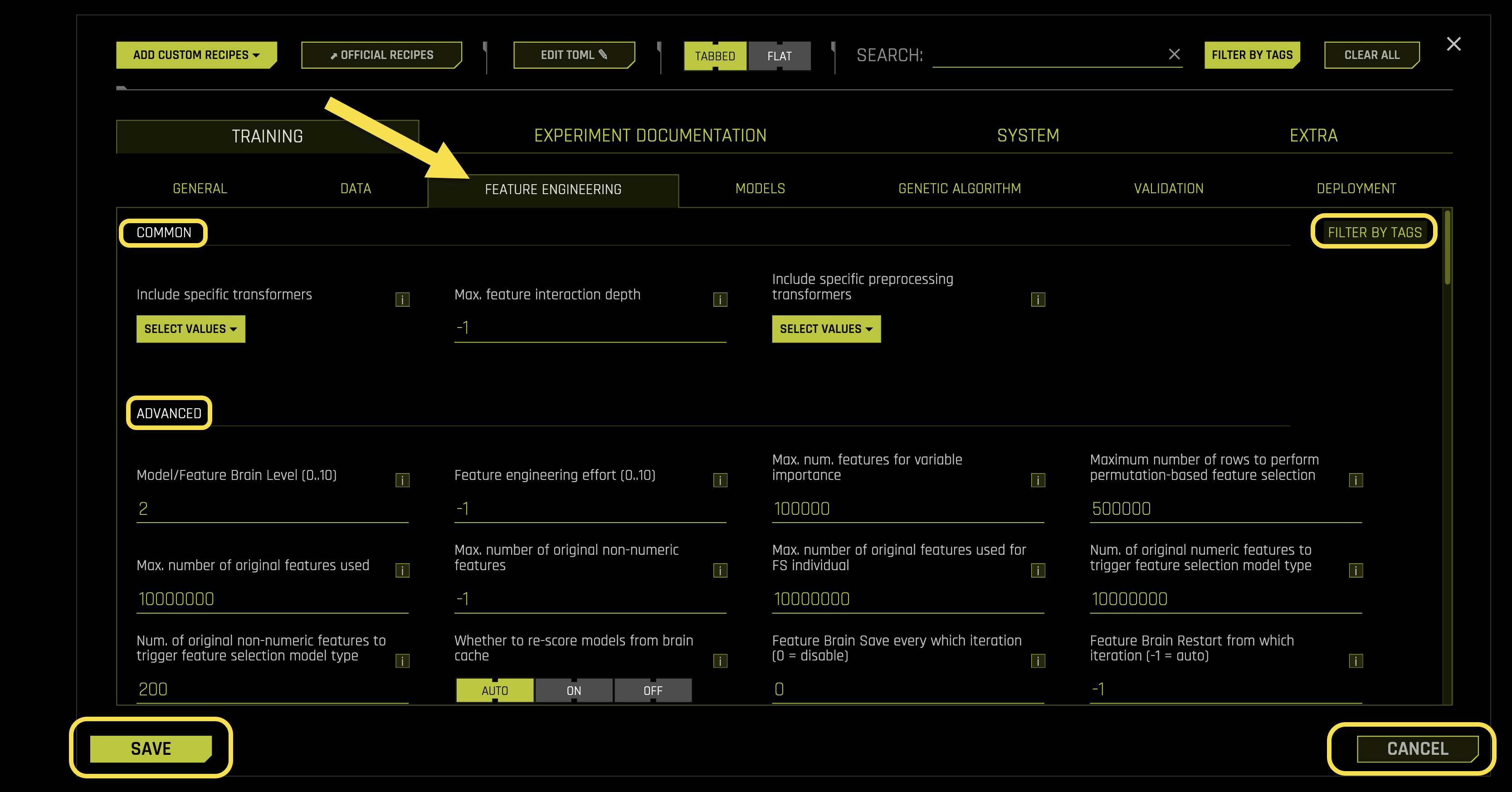Set re-score models from brain cache to ON
Image resolution: width=1512 pixels, height=792 pixels.
(573, 690)
